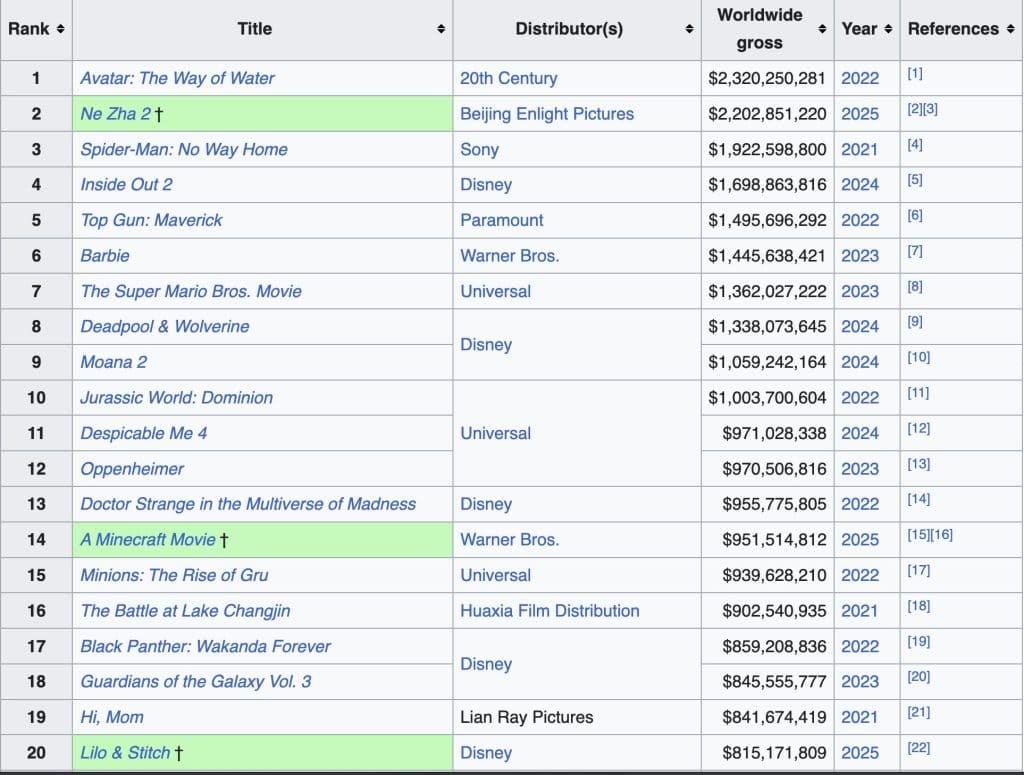Open Disney link in Inside Out 2 row
The width and height of the screenshot is (1024, 775).
pyautogui.click(x=486, y=185)
